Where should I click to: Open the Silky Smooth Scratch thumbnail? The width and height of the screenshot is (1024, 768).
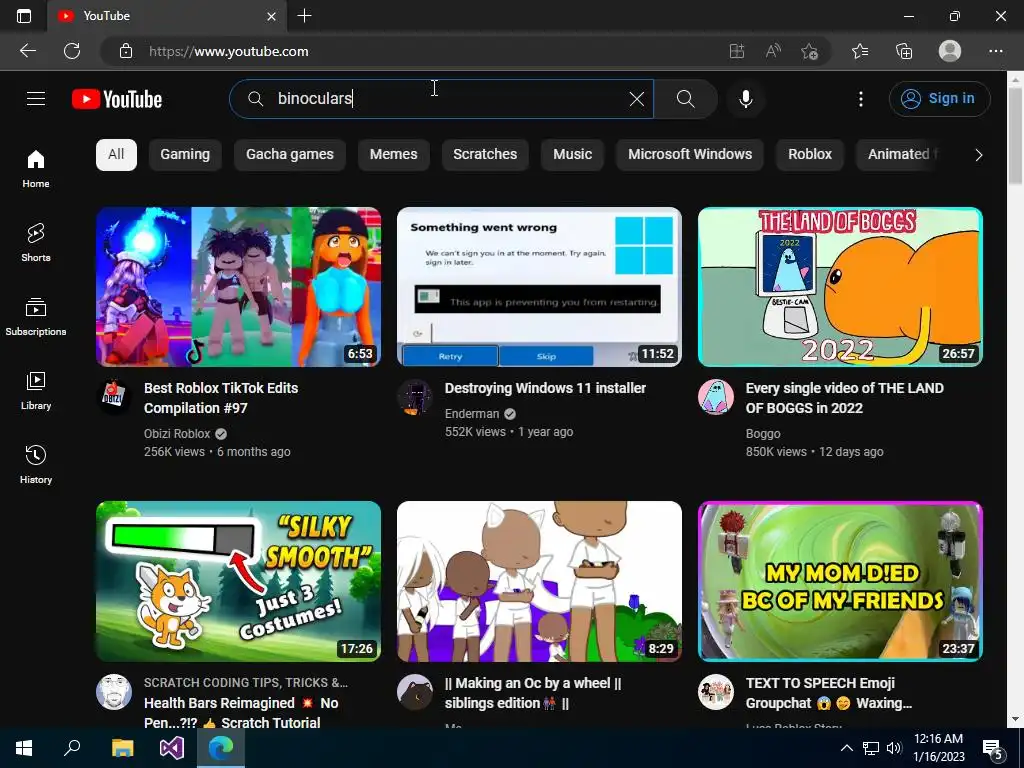click(238, 581)
